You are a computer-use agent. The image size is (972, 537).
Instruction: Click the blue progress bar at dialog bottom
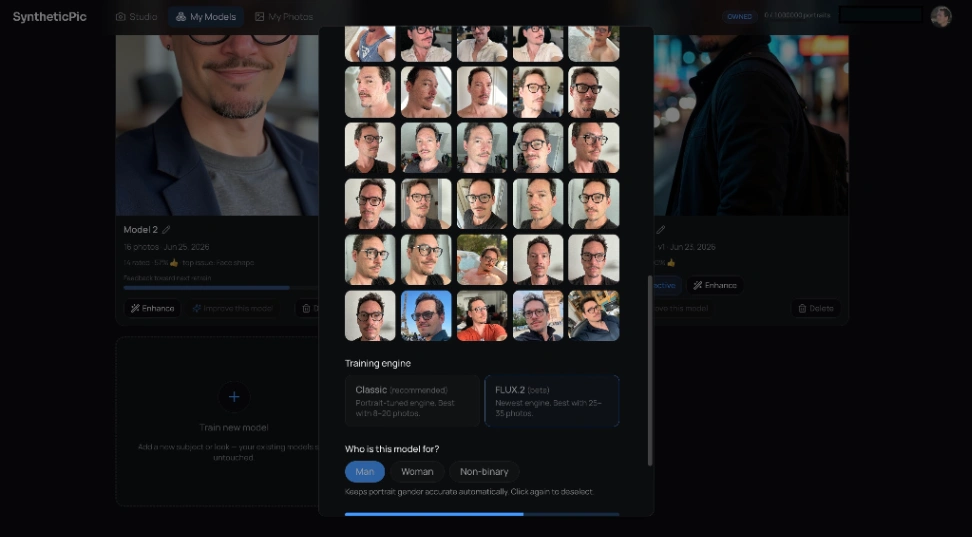482,514
